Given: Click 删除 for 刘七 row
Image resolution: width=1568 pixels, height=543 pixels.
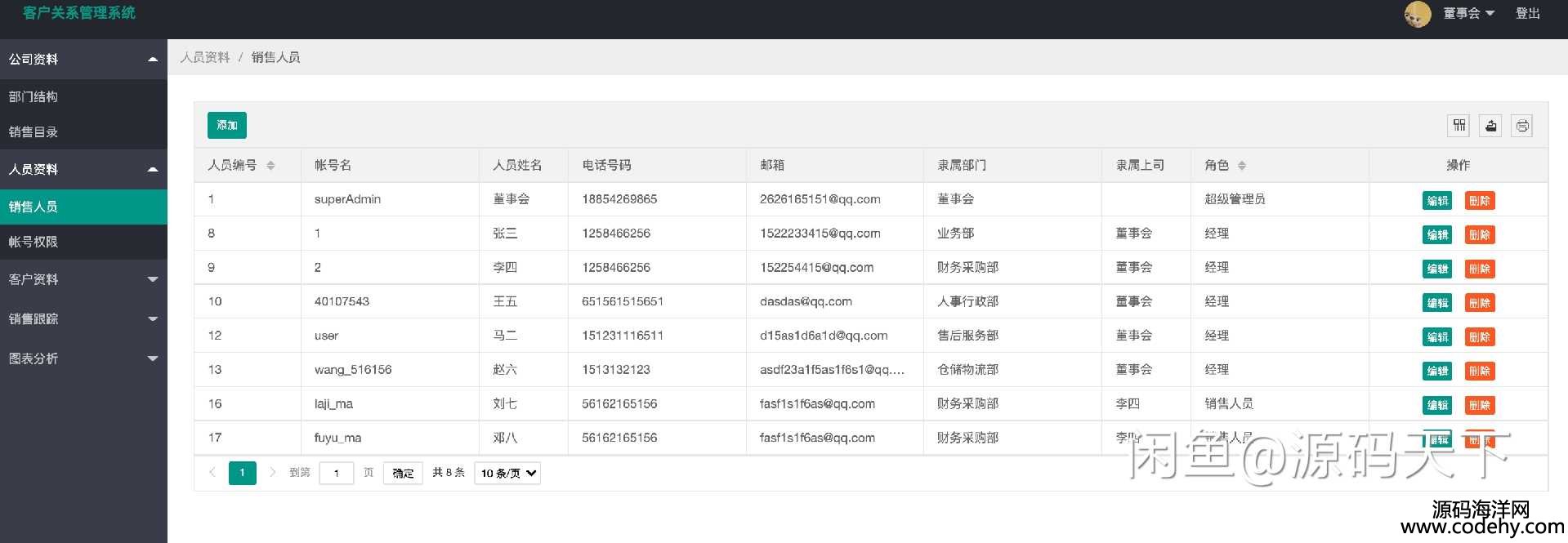Looking at the screenshot, I should pos(1480,405).
